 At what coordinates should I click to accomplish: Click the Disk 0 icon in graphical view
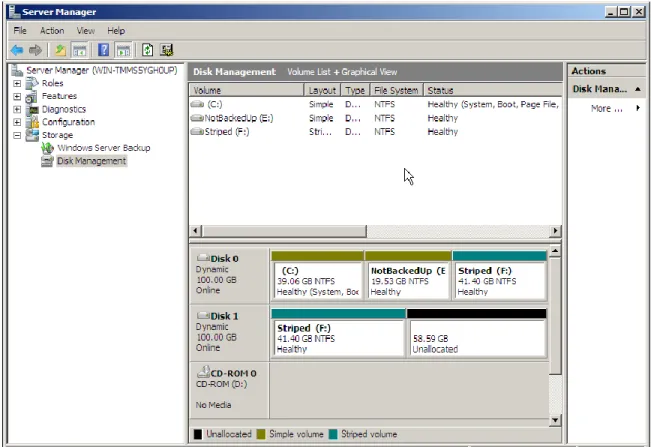pos(203,258)
